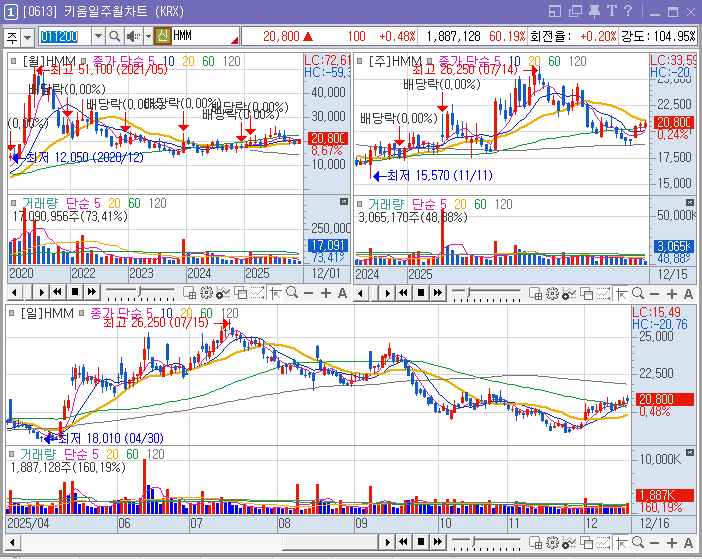Click dotted line chart icon in weekly toolbar
Screen dimensions: 702x560
point(603,294)
